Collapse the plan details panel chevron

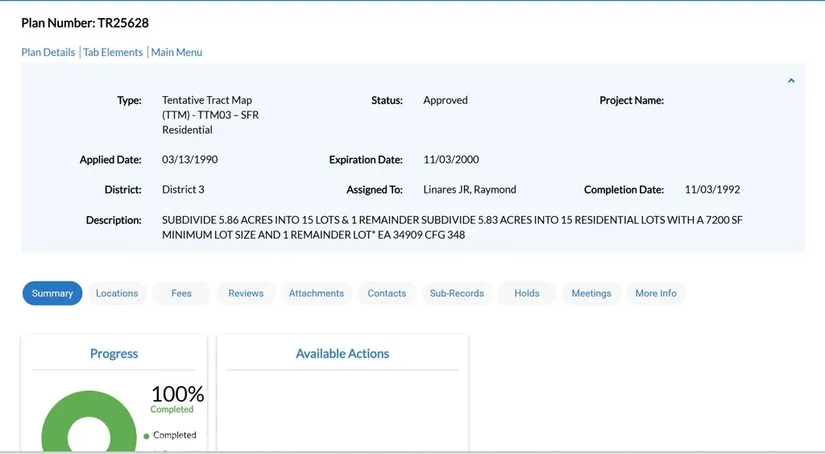click(791, 81)
